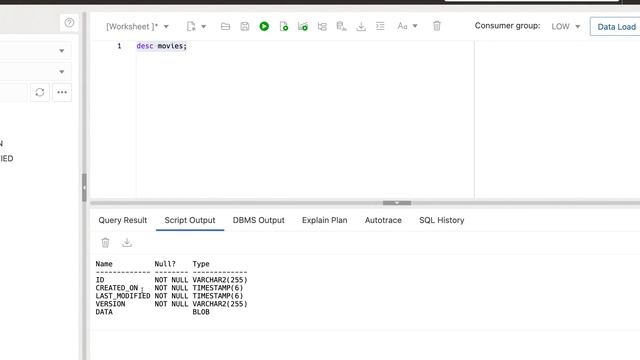The width and height of the screenshot is (640, 360).
Task: Click the clear worksheet trash icon
Action: pyautogui.click(x=437, y=26)
